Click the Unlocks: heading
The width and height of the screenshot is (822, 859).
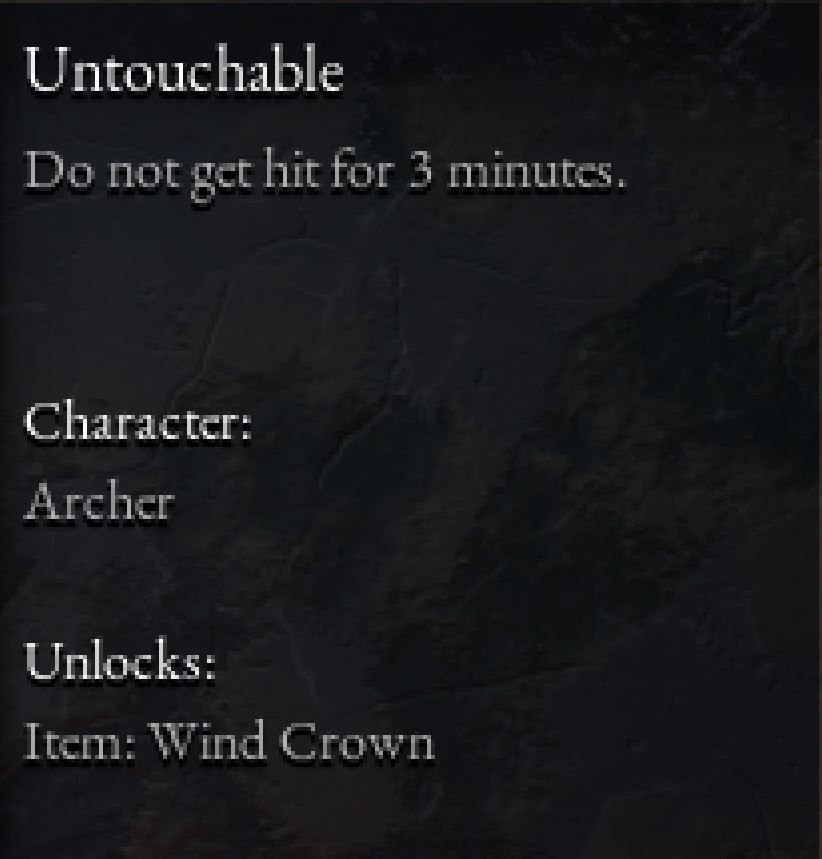click(x=120, y=660)
